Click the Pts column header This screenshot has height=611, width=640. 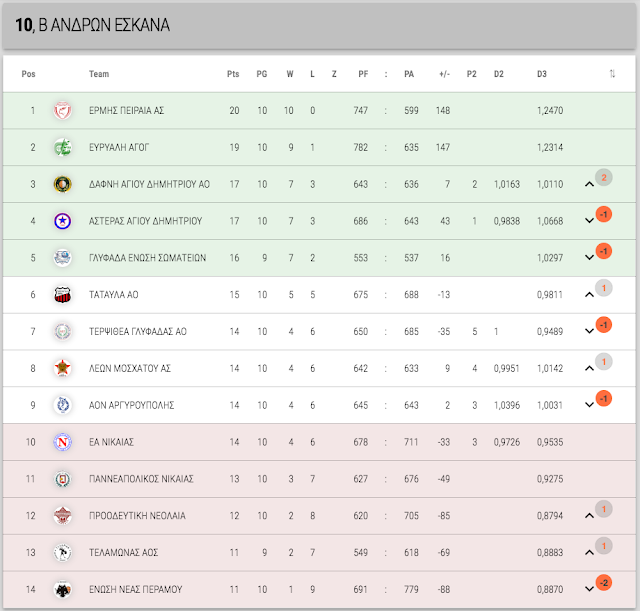click(x=233, y=74)
